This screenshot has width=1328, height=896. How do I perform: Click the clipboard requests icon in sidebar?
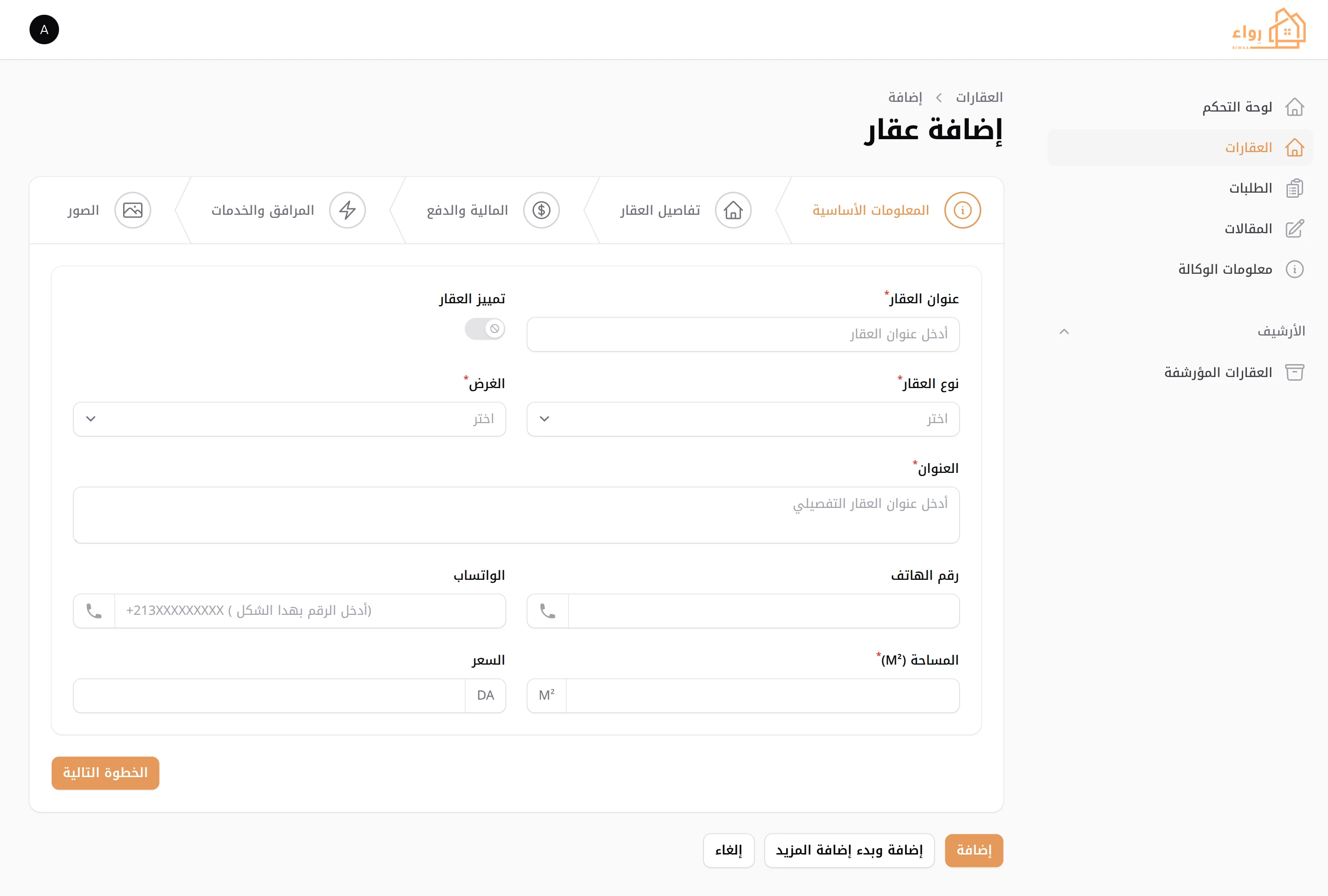[x=1294, y=189]
